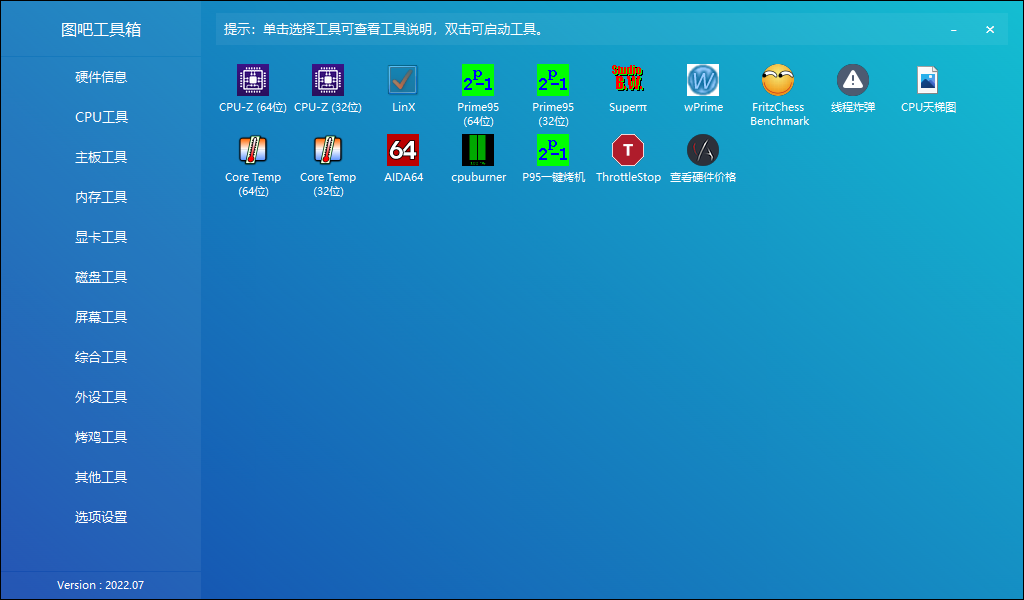Open the 主板工具 category
Image resolution: width=1024 pixels, height=600 pixels.
click(101, 157)
